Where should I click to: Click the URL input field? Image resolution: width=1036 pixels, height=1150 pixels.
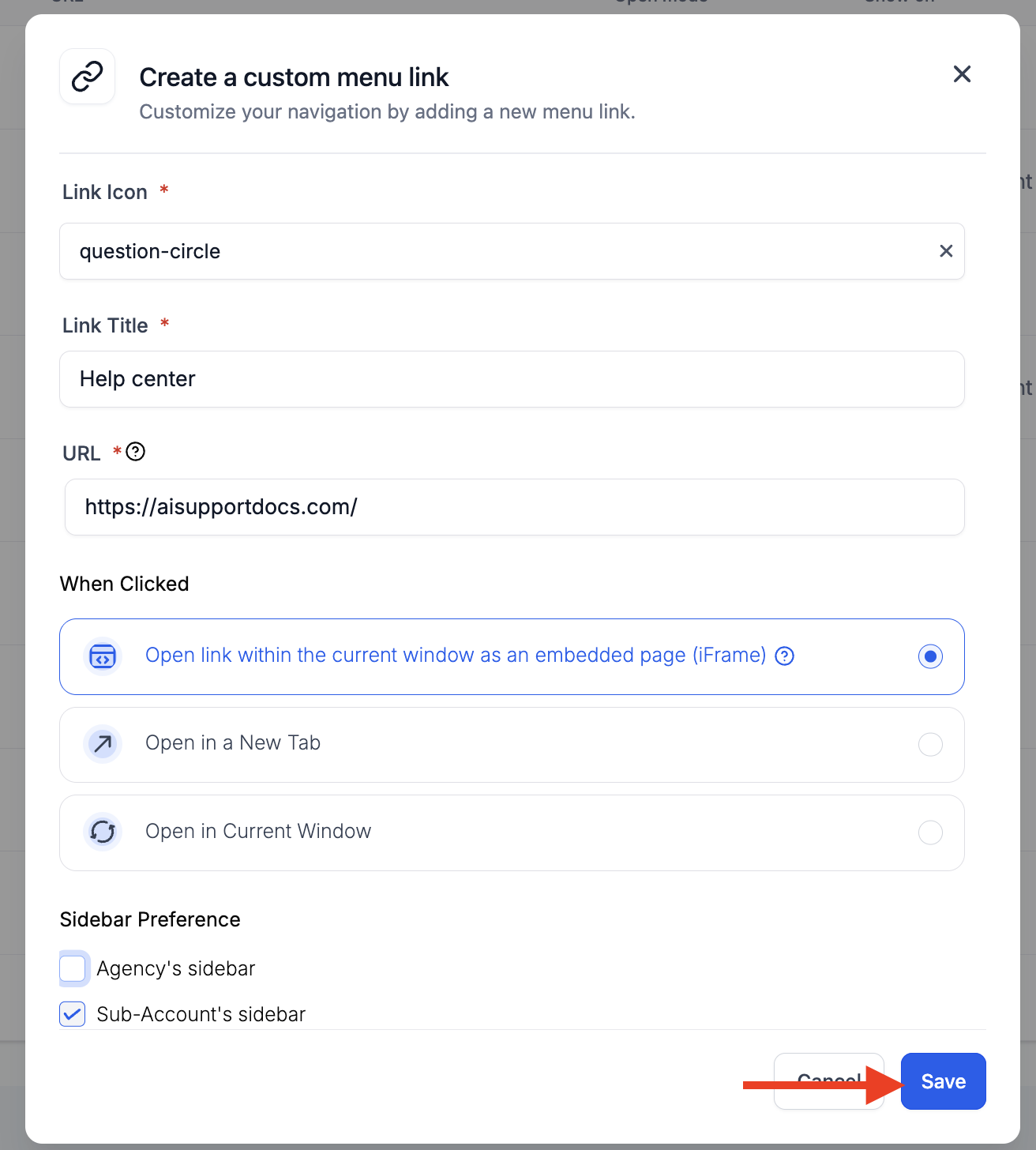(x=514, y=507)
